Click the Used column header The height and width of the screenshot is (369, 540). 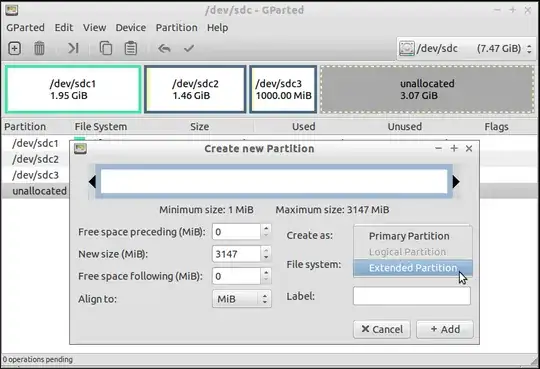(303, 126)
